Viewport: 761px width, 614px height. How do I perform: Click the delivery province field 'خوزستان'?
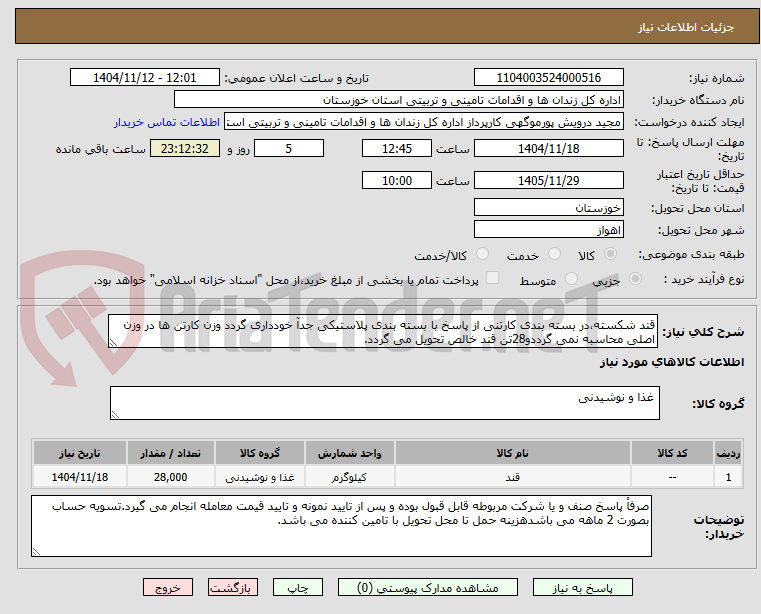[549, 208]
